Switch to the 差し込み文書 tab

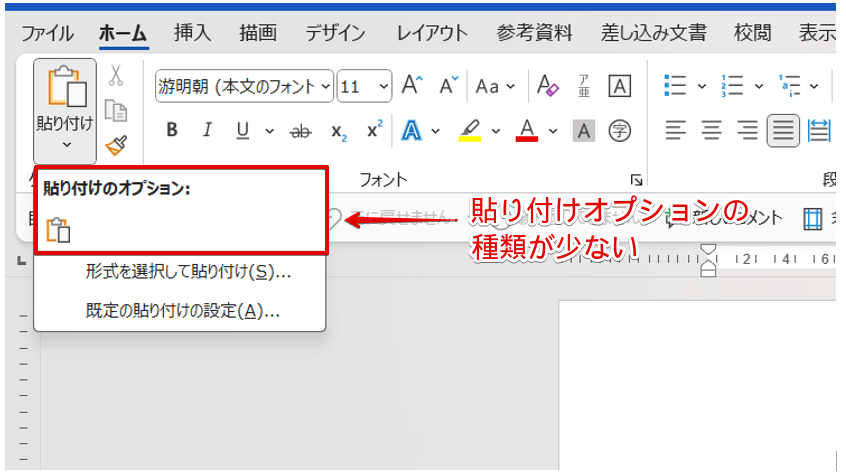click(x=653, y=33)
